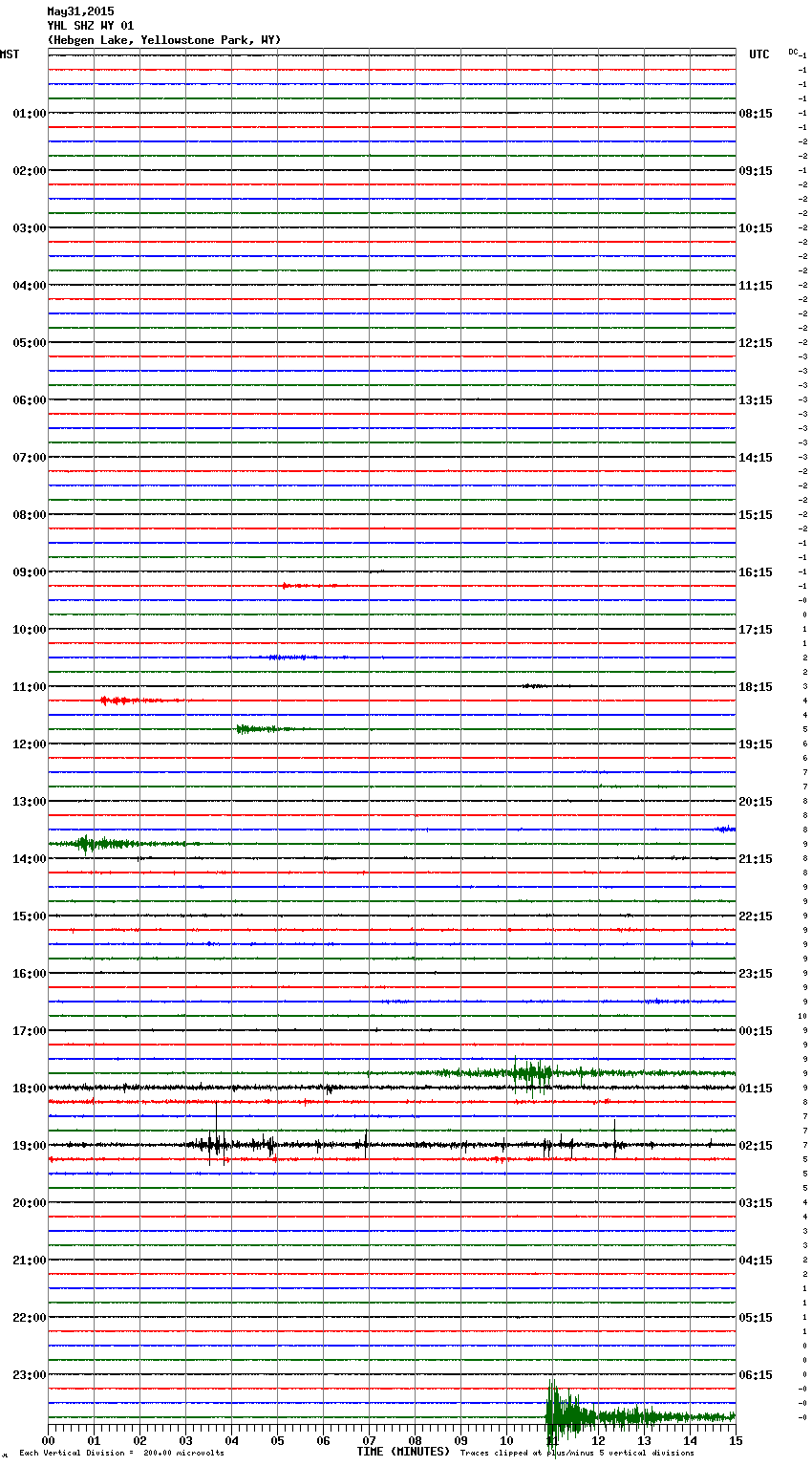Click the 08:15 UTC time label

(756, 114)
